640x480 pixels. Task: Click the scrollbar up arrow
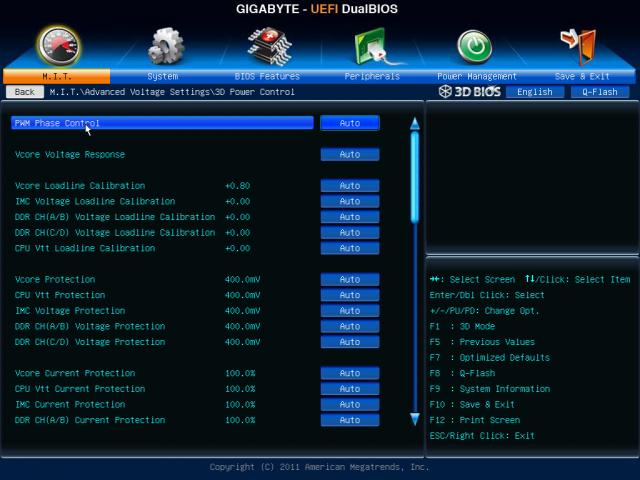(x=415, y=124)
